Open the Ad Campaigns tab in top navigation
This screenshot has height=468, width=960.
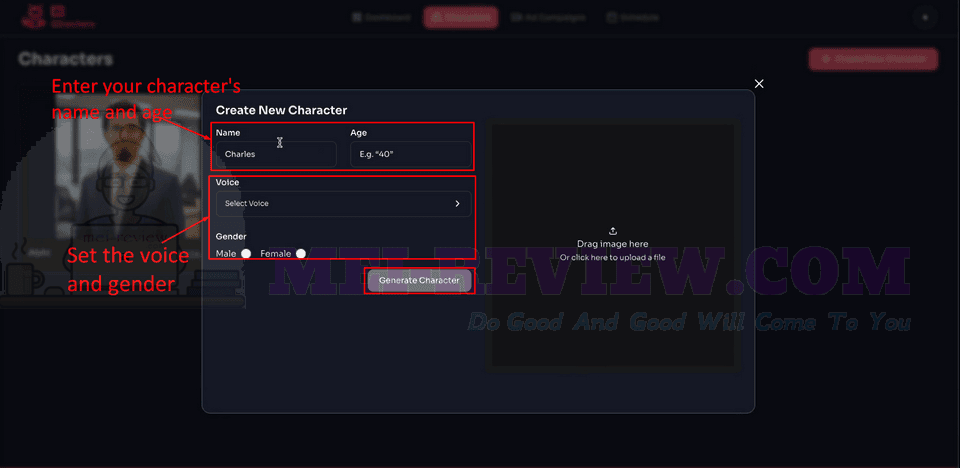click(549, 18)
